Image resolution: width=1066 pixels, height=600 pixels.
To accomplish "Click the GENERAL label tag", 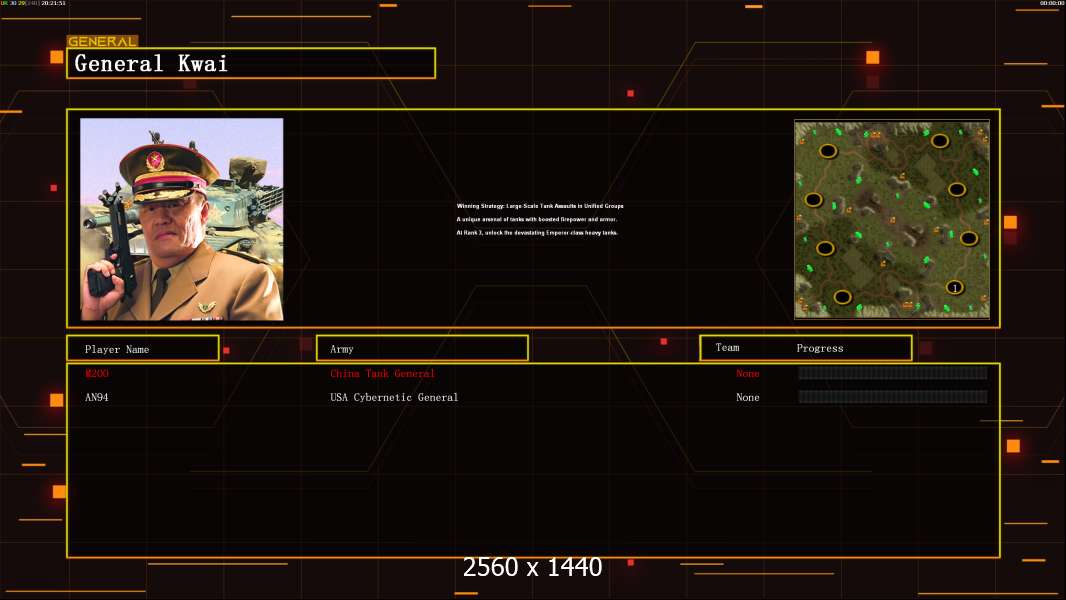I will 102,41.
